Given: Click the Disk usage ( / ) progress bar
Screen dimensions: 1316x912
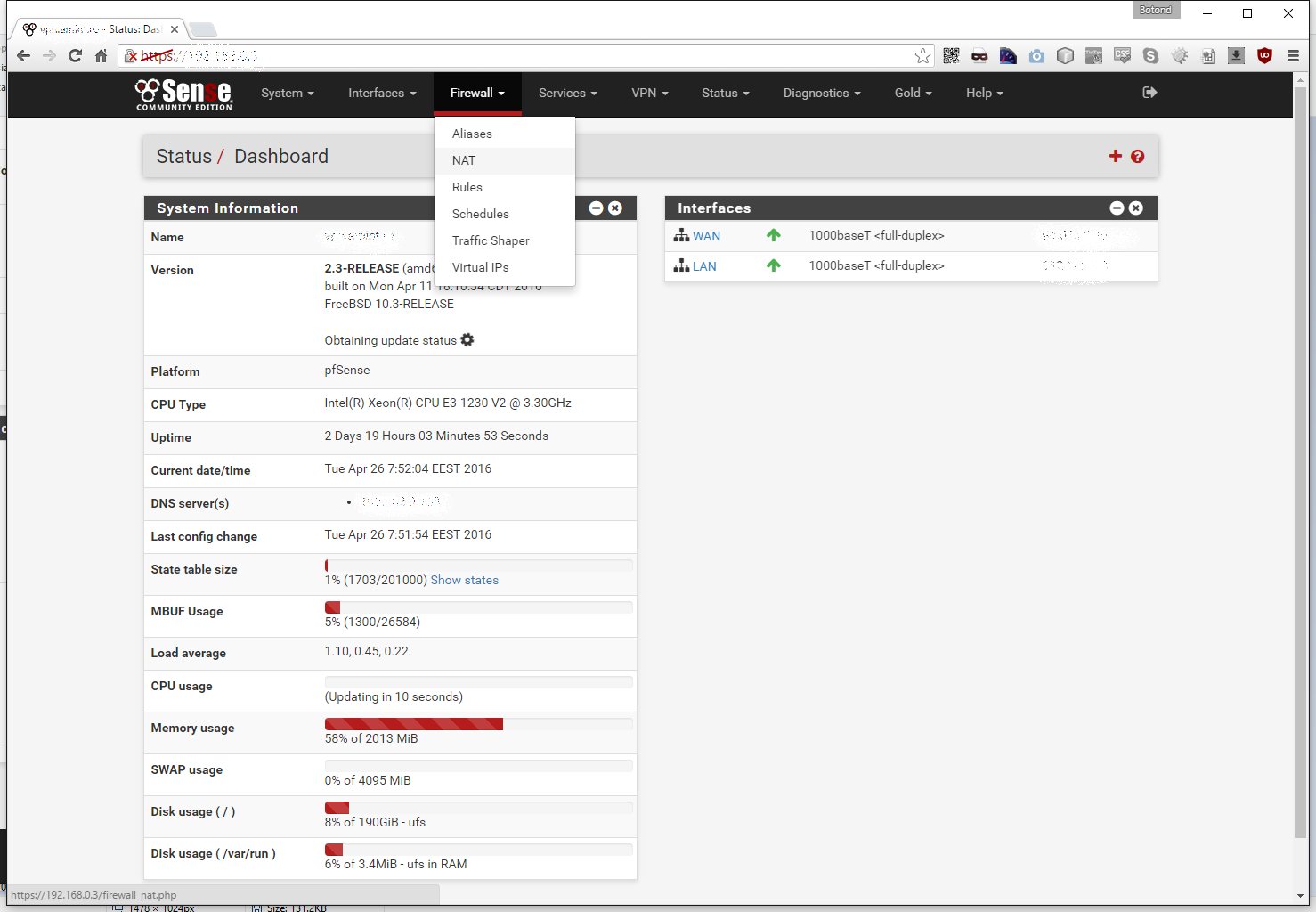Looking at the screenshot, I should click(x=479, y=808).
